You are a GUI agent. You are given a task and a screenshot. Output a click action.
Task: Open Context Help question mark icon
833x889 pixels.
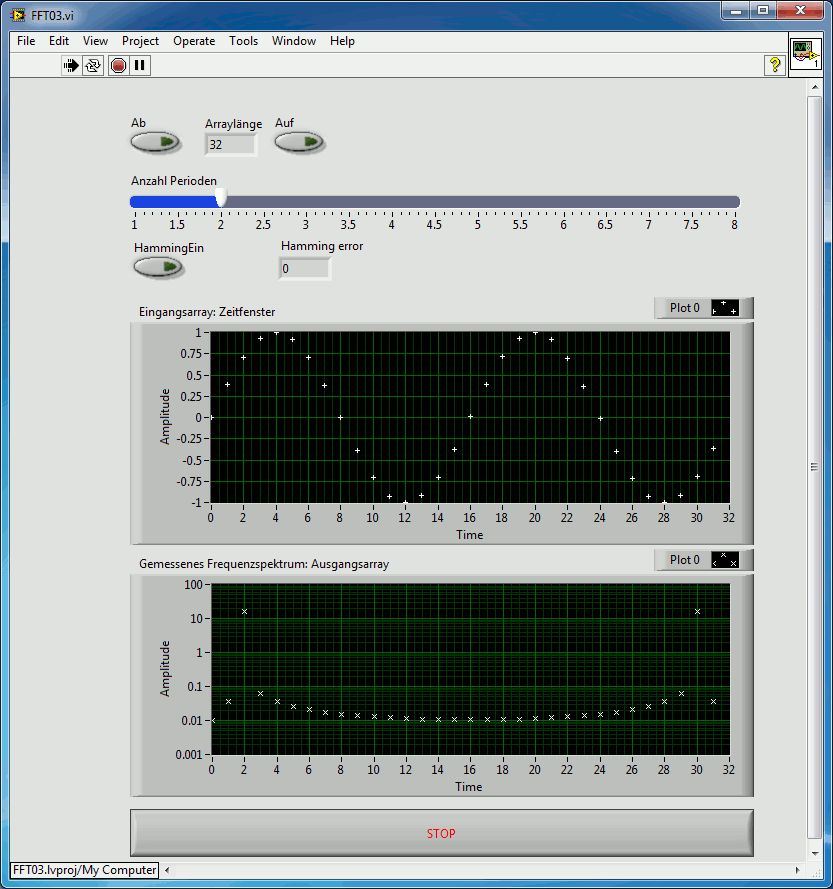(774, 65)
